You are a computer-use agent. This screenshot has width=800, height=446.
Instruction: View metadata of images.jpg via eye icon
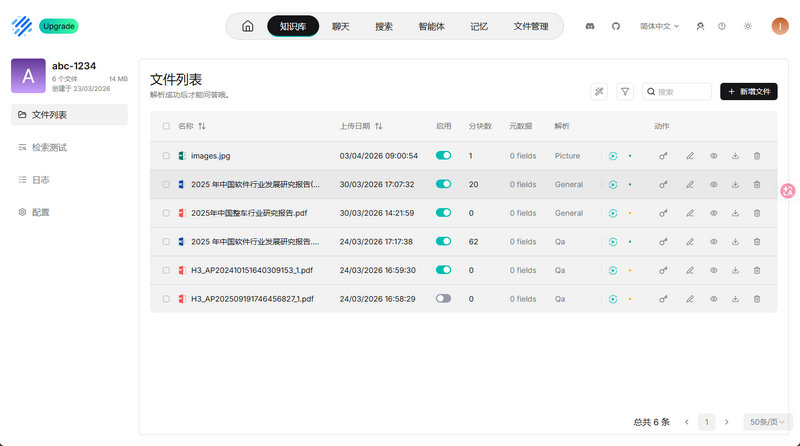click(714, 156)
